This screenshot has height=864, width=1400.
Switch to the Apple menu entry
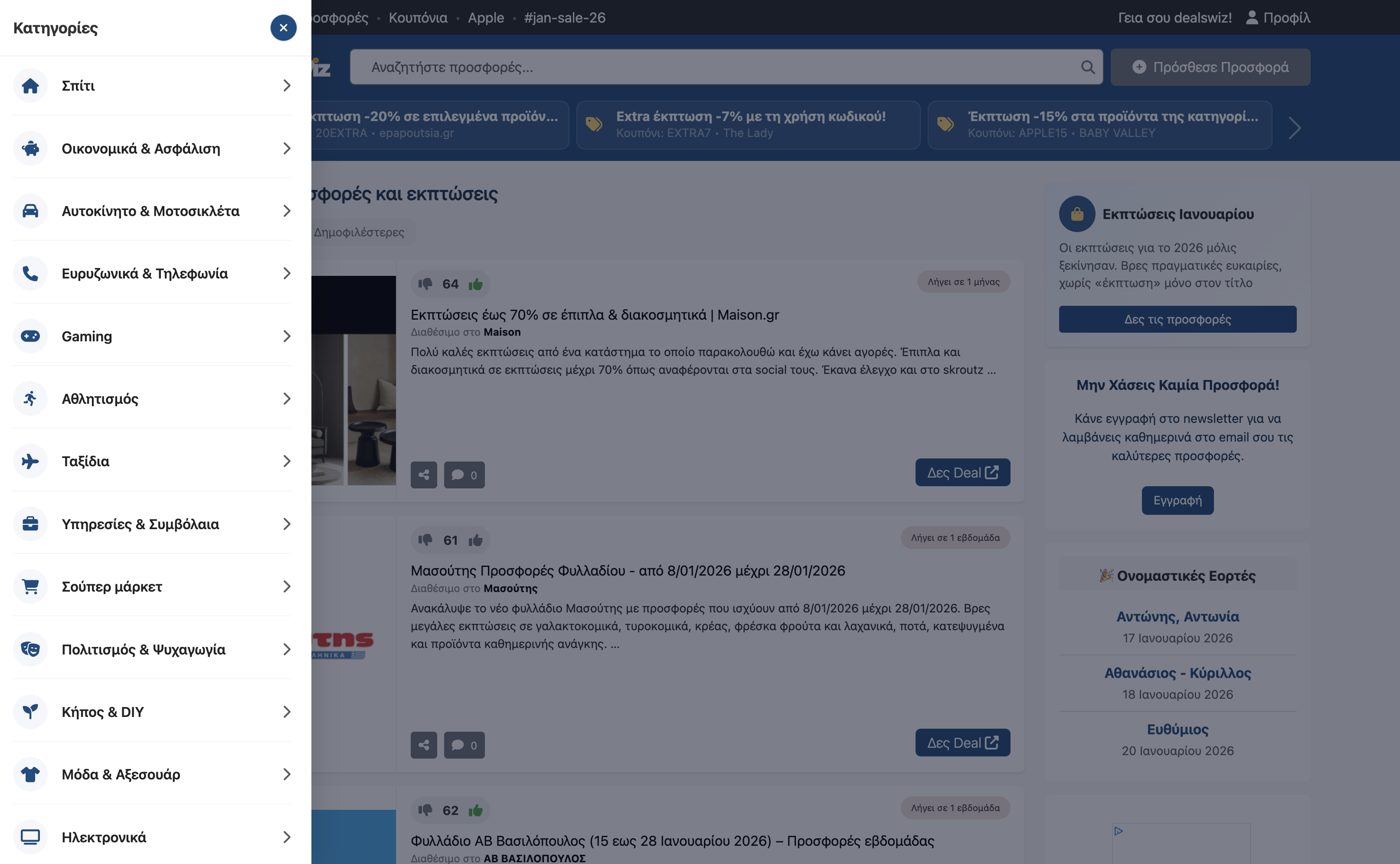[485, 17]
